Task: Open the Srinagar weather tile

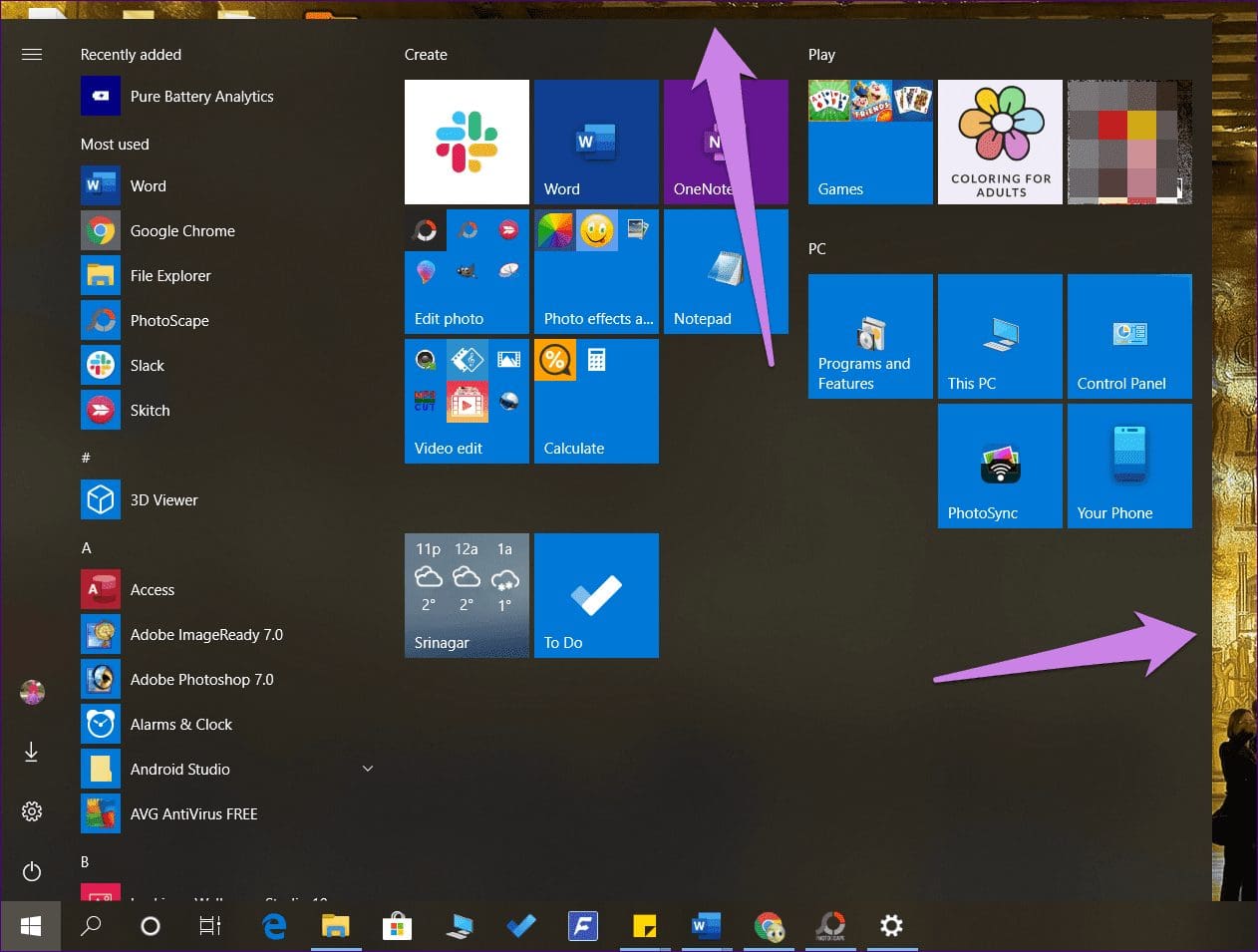Action: point(467,595)
